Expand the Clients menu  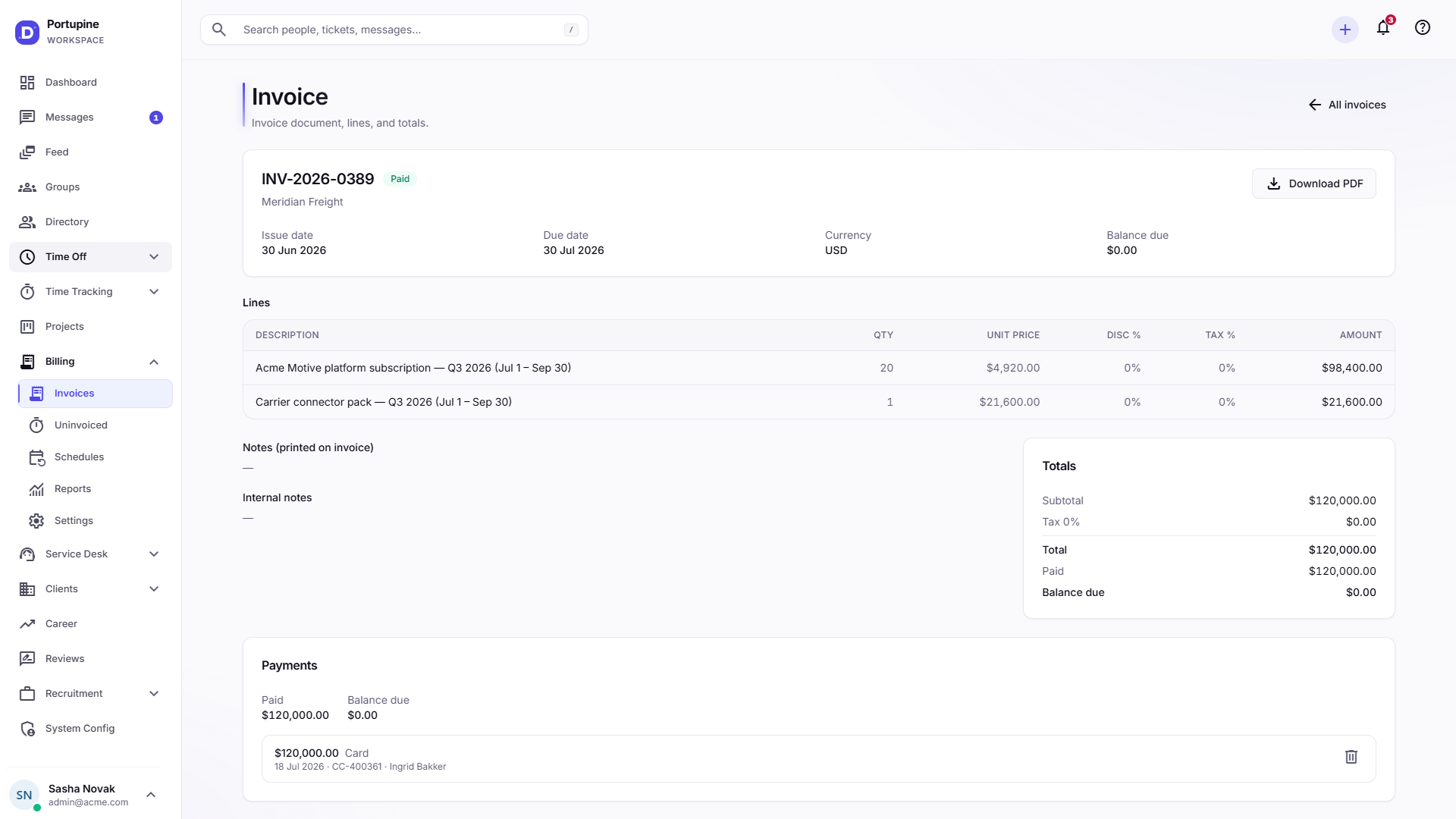[x=90, y=589]
